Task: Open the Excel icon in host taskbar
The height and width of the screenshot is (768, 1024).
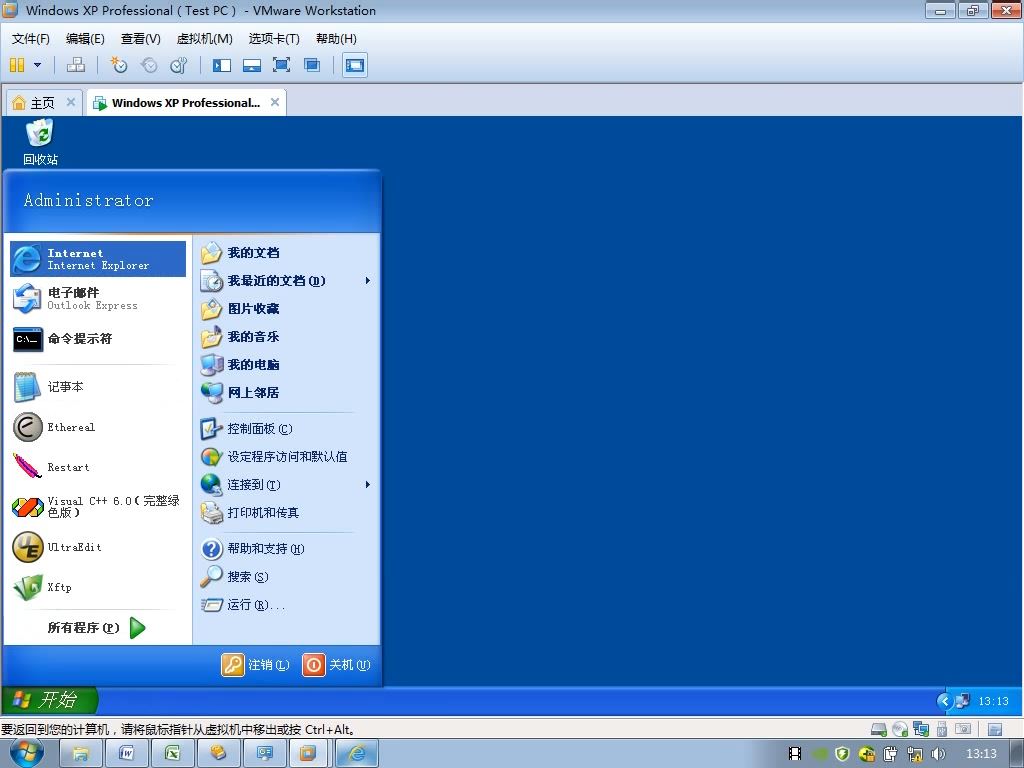Action: click(x=172, y=753)
